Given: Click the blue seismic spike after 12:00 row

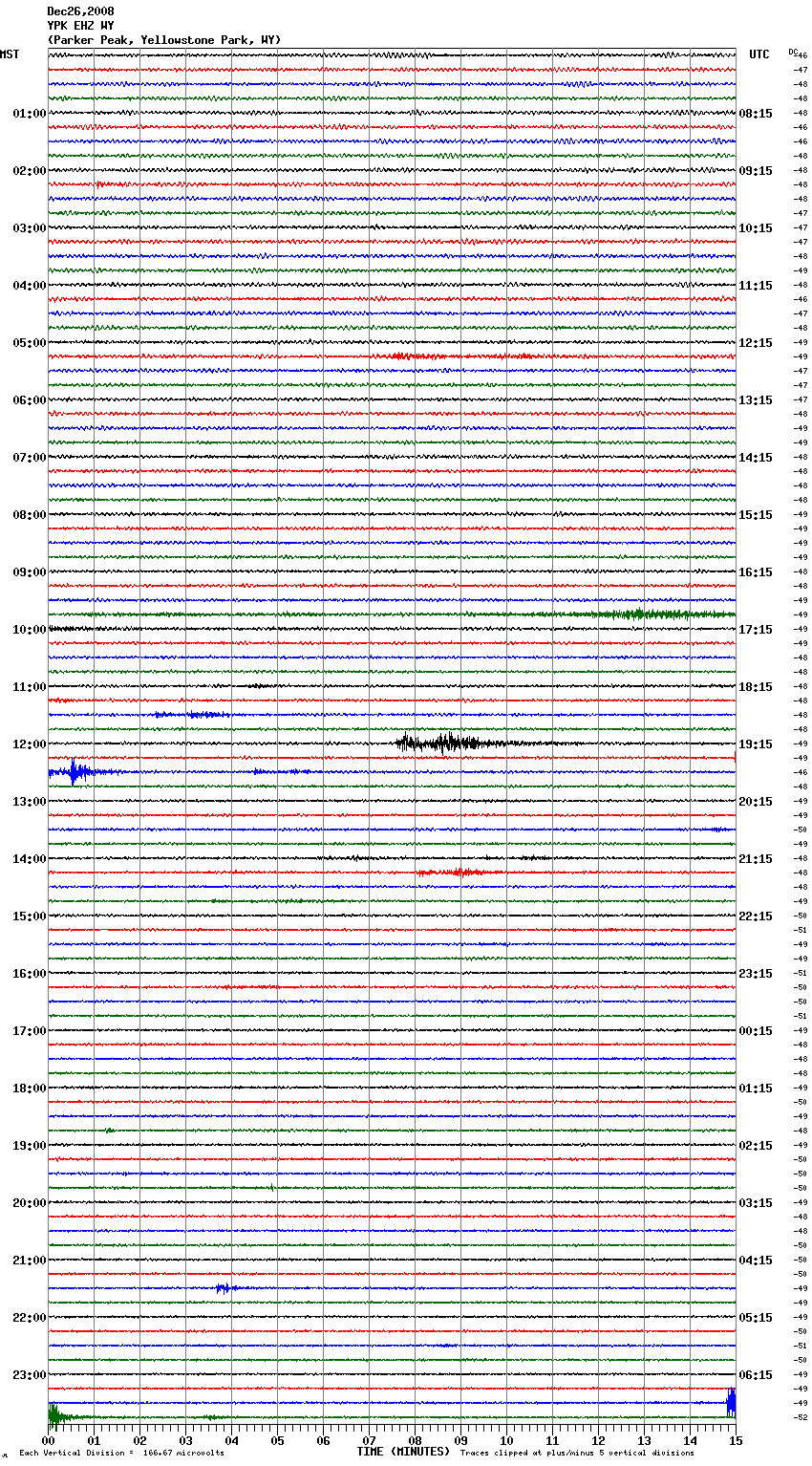Looking at the screenshot, I should (75, 771).
